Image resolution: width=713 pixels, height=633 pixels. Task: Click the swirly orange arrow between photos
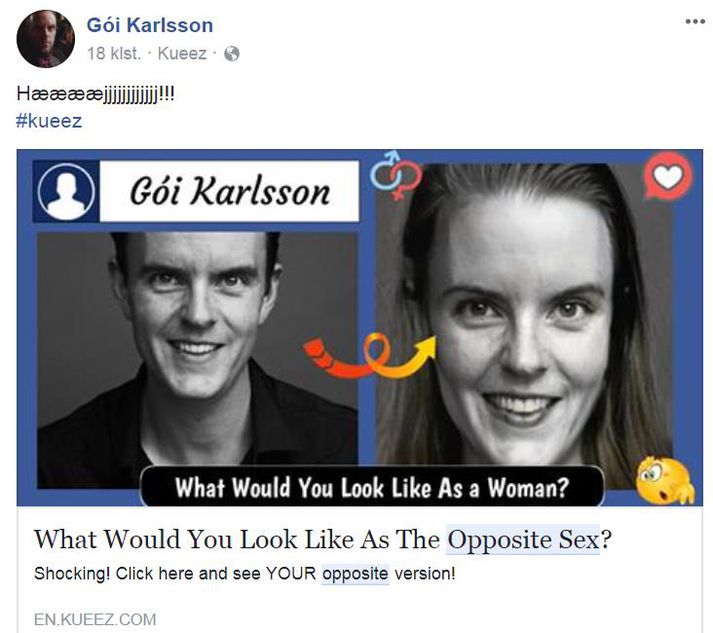coord(370,356)
